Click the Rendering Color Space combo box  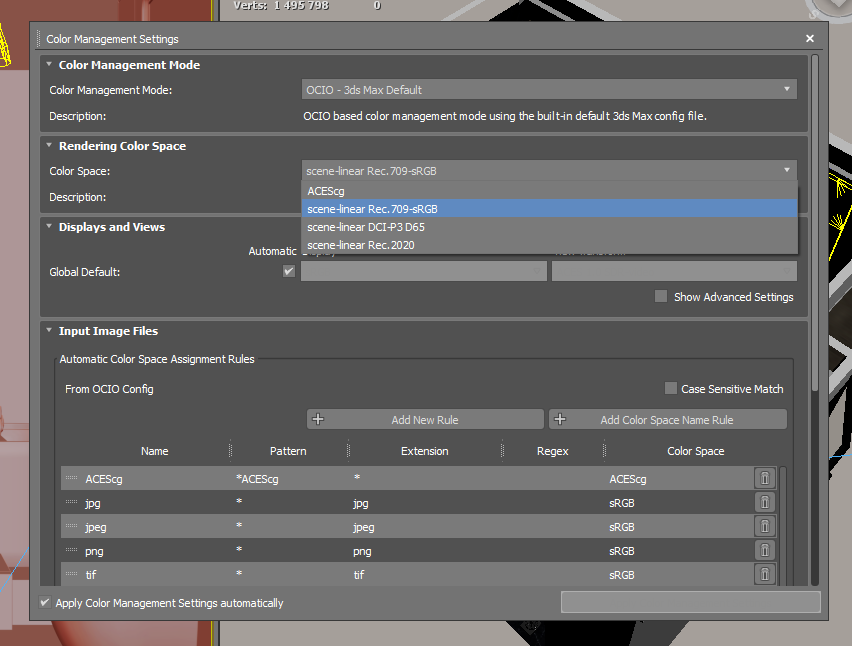coord(549,171)
